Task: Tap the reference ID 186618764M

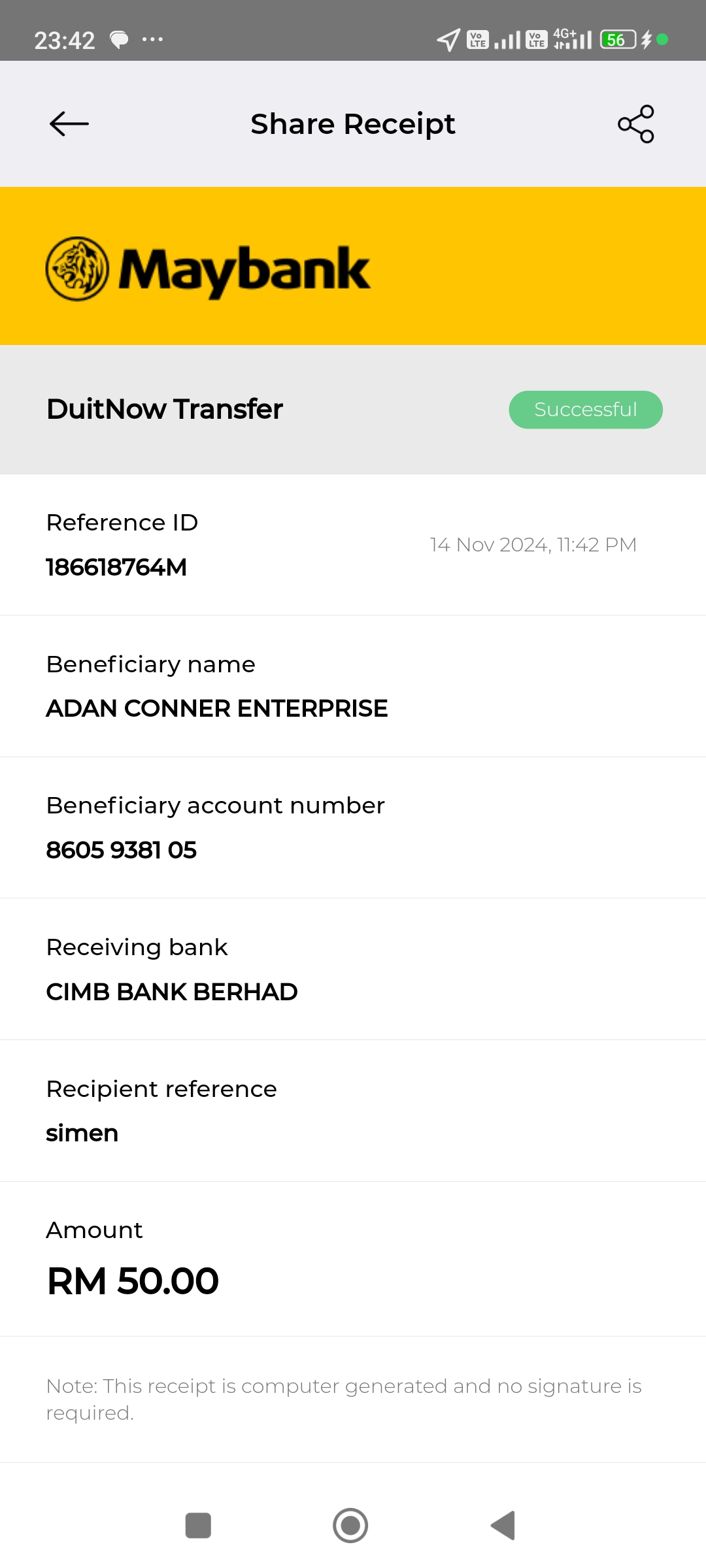Action: pyautogui.click(x=116, y=567)
